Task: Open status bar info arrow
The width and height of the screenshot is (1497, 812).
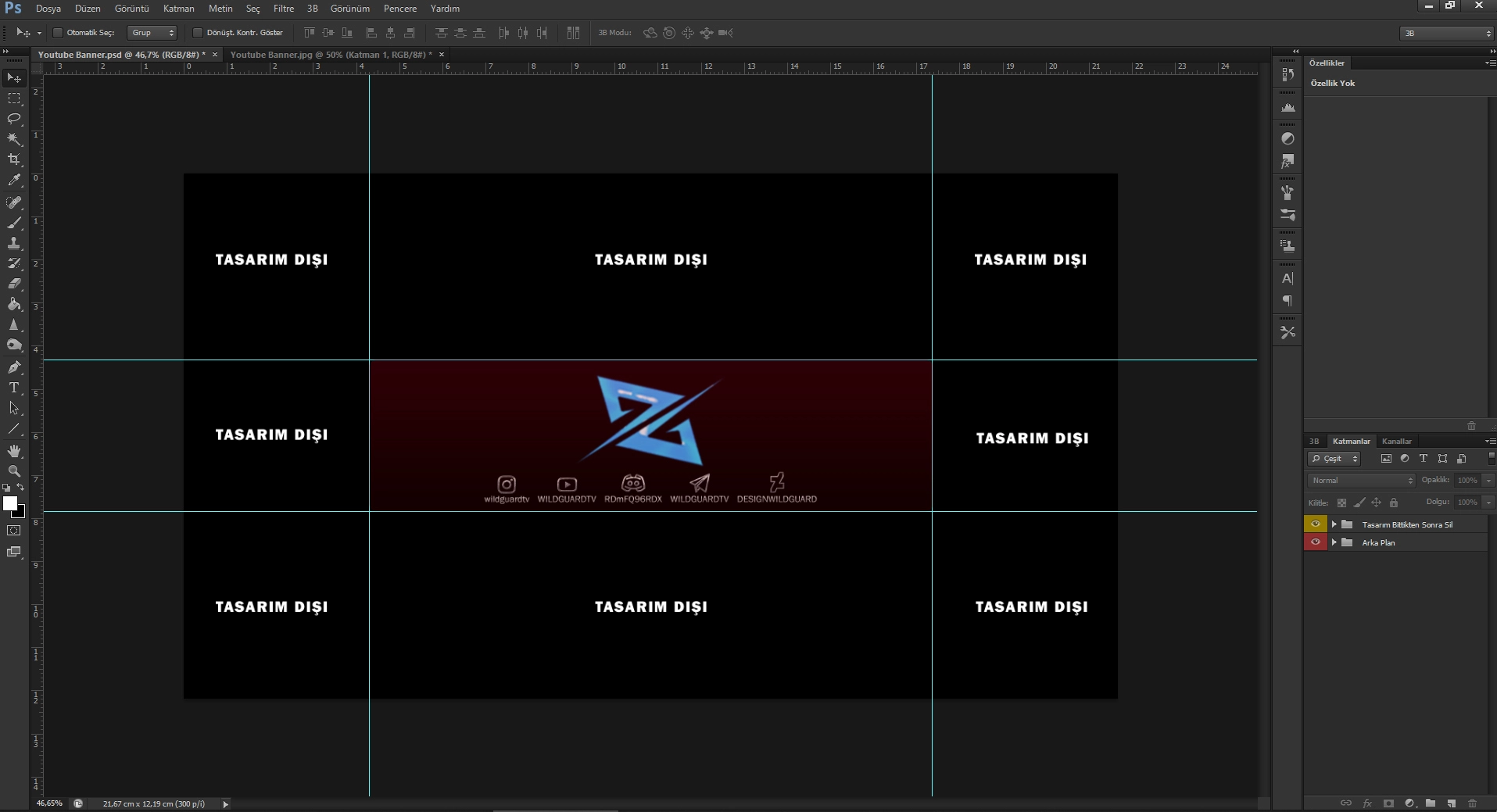Action: pyautogui.click(x=225, y=804)
